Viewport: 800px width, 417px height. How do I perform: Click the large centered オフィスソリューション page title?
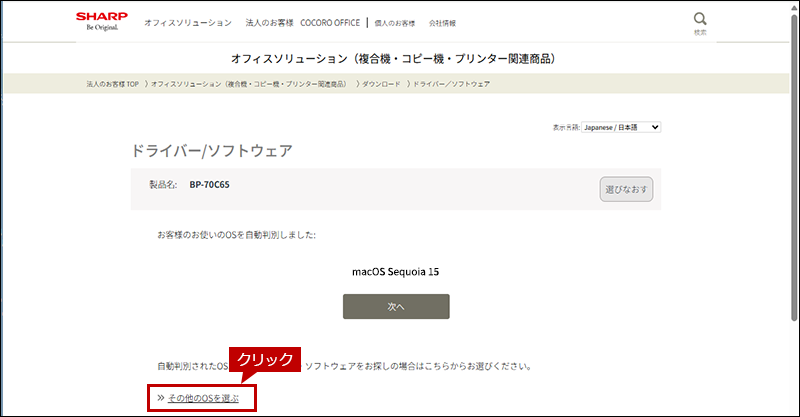(x=400, y=58)
